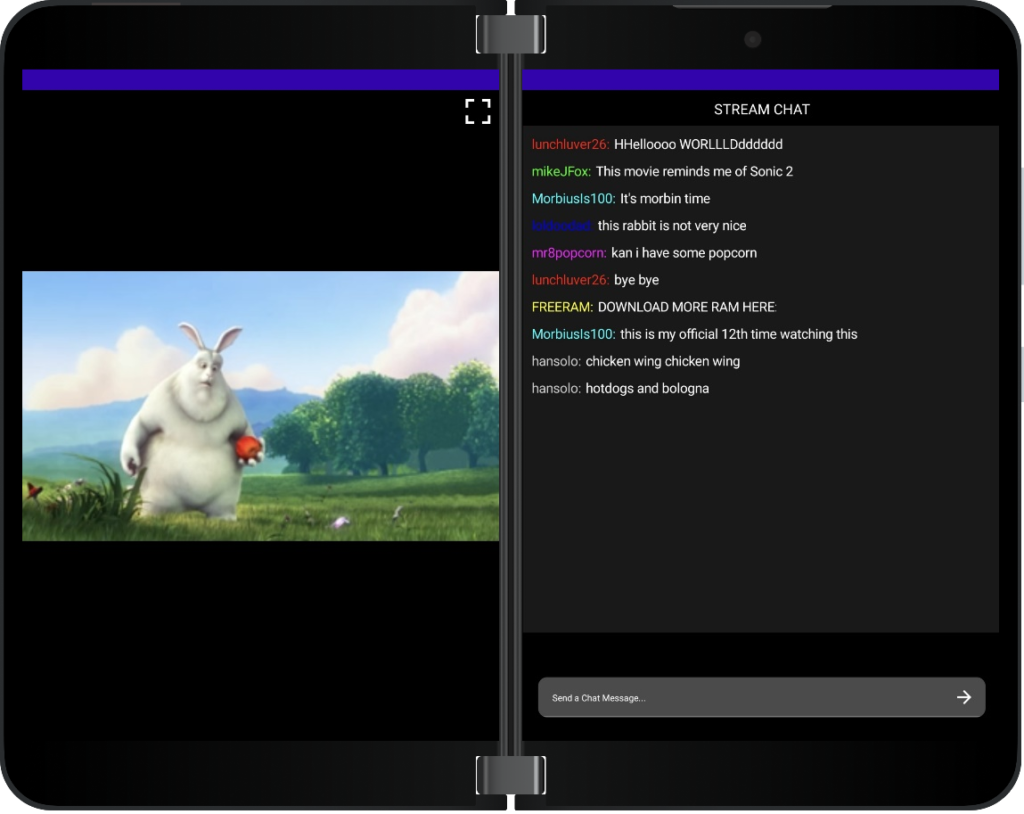Screen dimensions: 1024x814
Task: Click the official 12th time watching message
Action: [738, 334]
